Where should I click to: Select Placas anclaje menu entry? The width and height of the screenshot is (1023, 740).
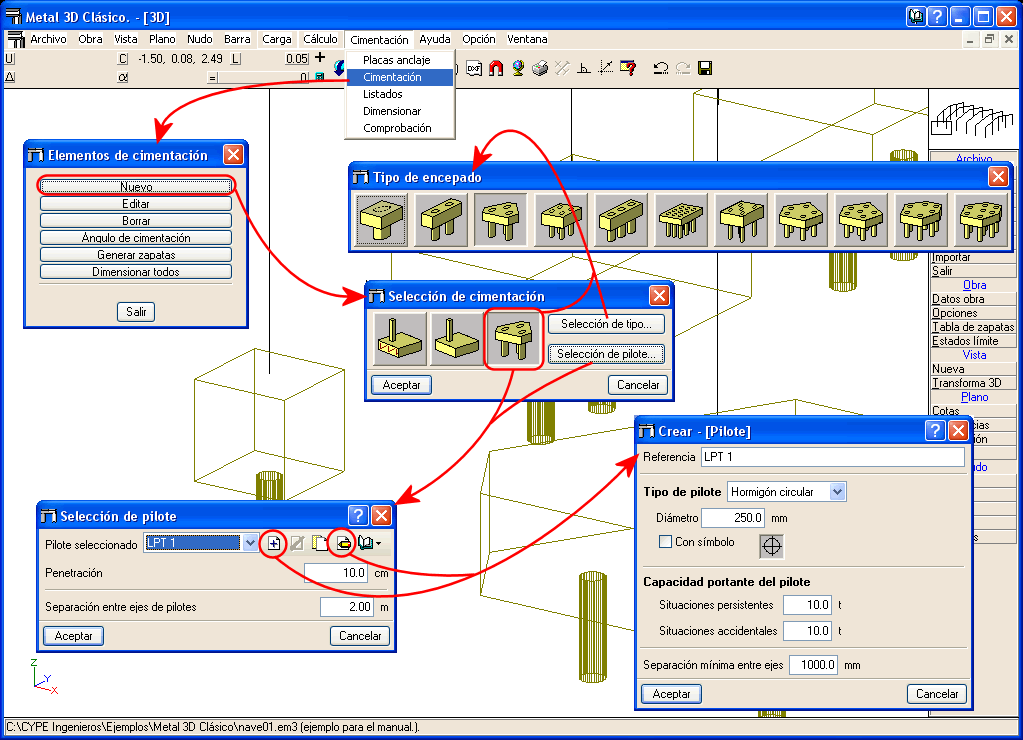(396, 60)
